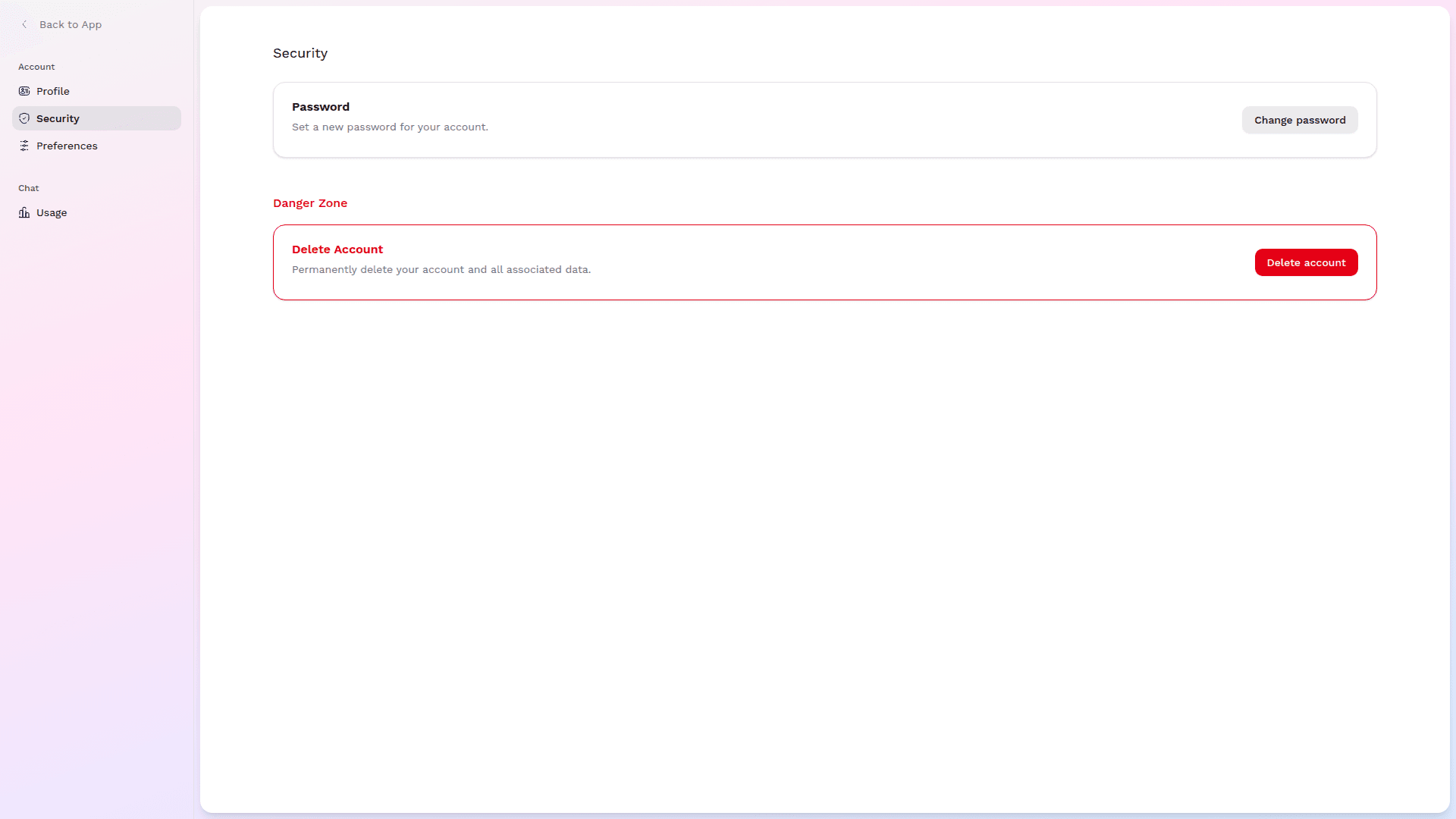This screenshot has height=819, width=1456.
Task: Open the Usage page under Chat
Action: 52,212
